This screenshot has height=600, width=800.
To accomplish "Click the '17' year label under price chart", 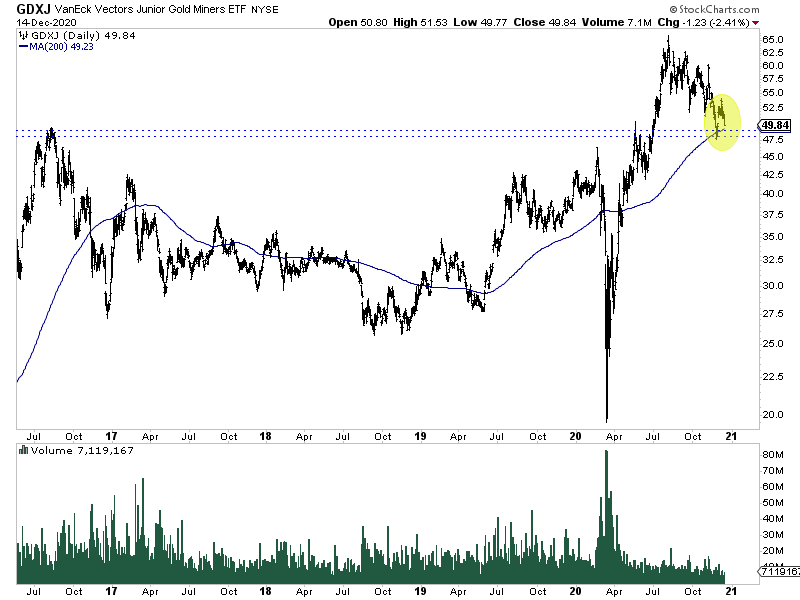I will click(111, 436).
